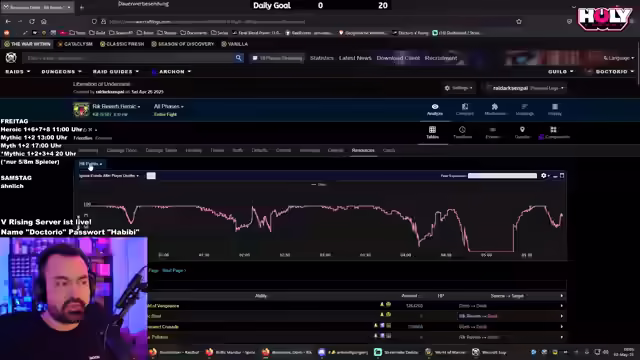Click the Warcraft Logs site logo

(x=11, y=58)
